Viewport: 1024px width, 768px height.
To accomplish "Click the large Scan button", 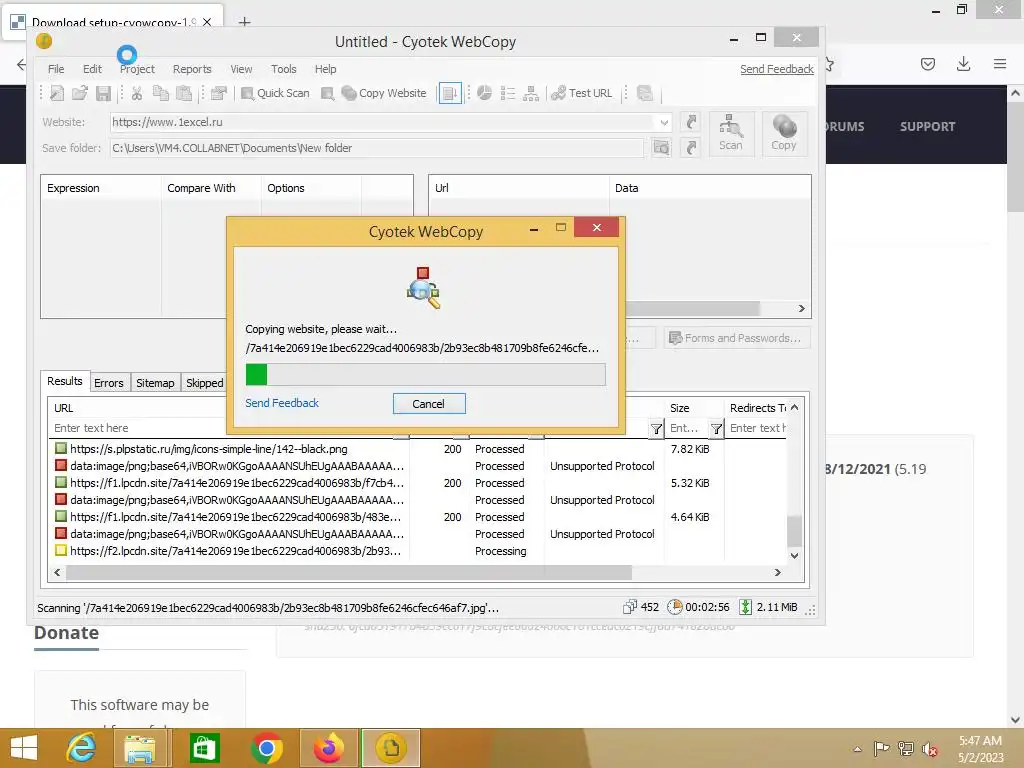I will point(731,133).
